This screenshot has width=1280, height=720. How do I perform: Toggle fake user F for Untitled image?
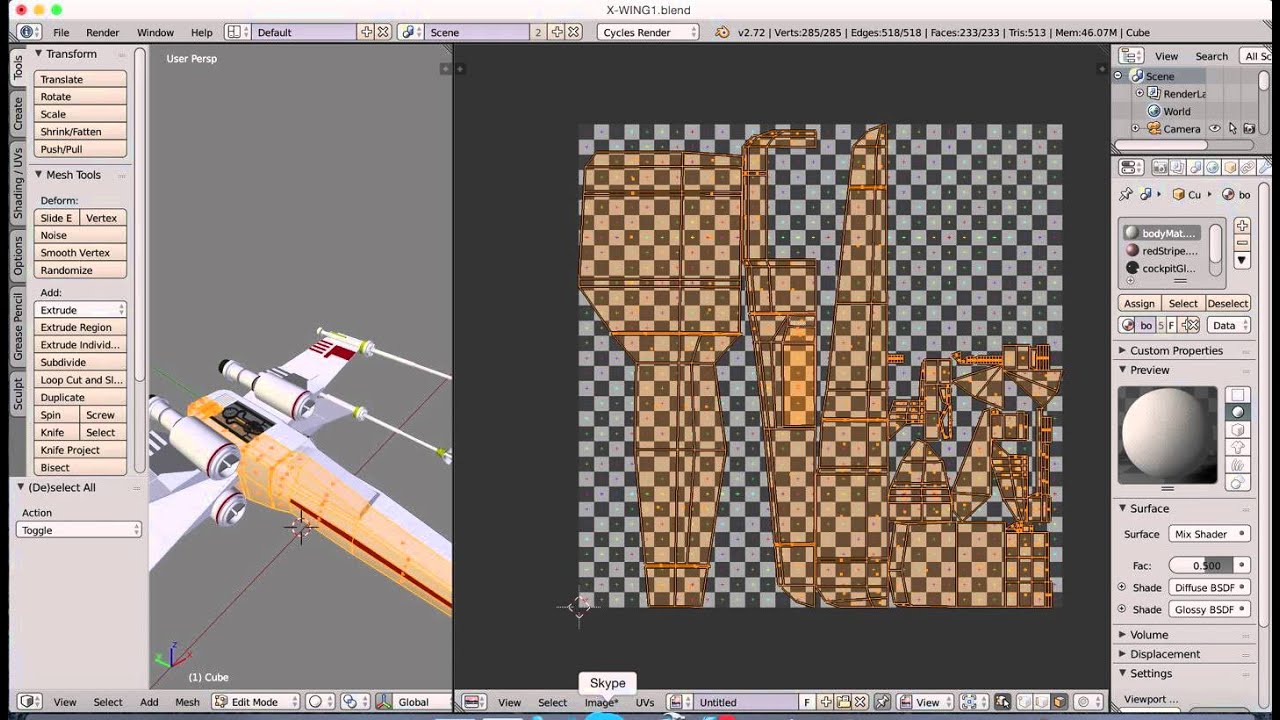807,702
